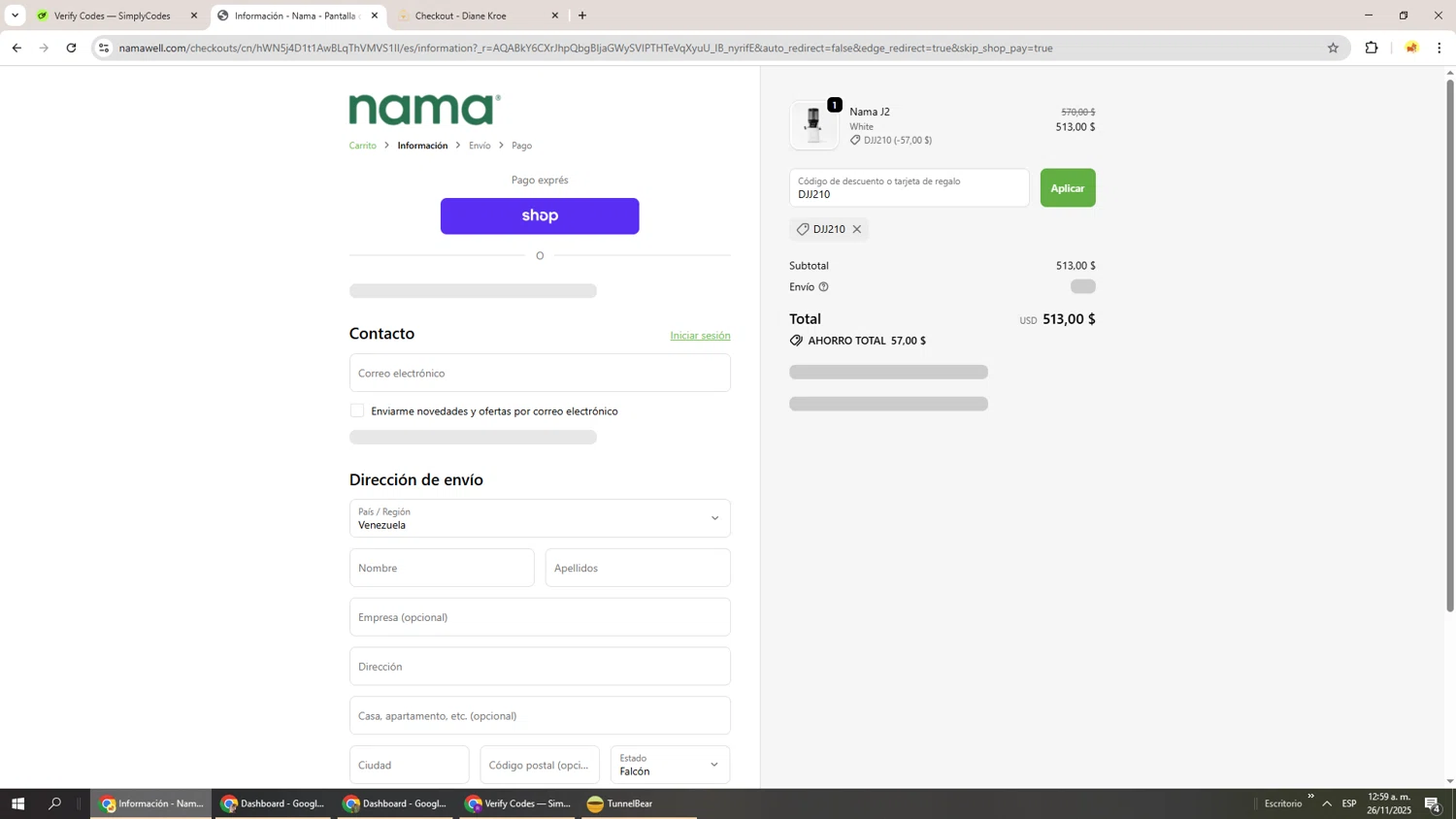The width and height of the screenshot is (1456, 819).
Task: Click the AHORRO TOTAL 57,00 $ text
Action: coord(867,341)
